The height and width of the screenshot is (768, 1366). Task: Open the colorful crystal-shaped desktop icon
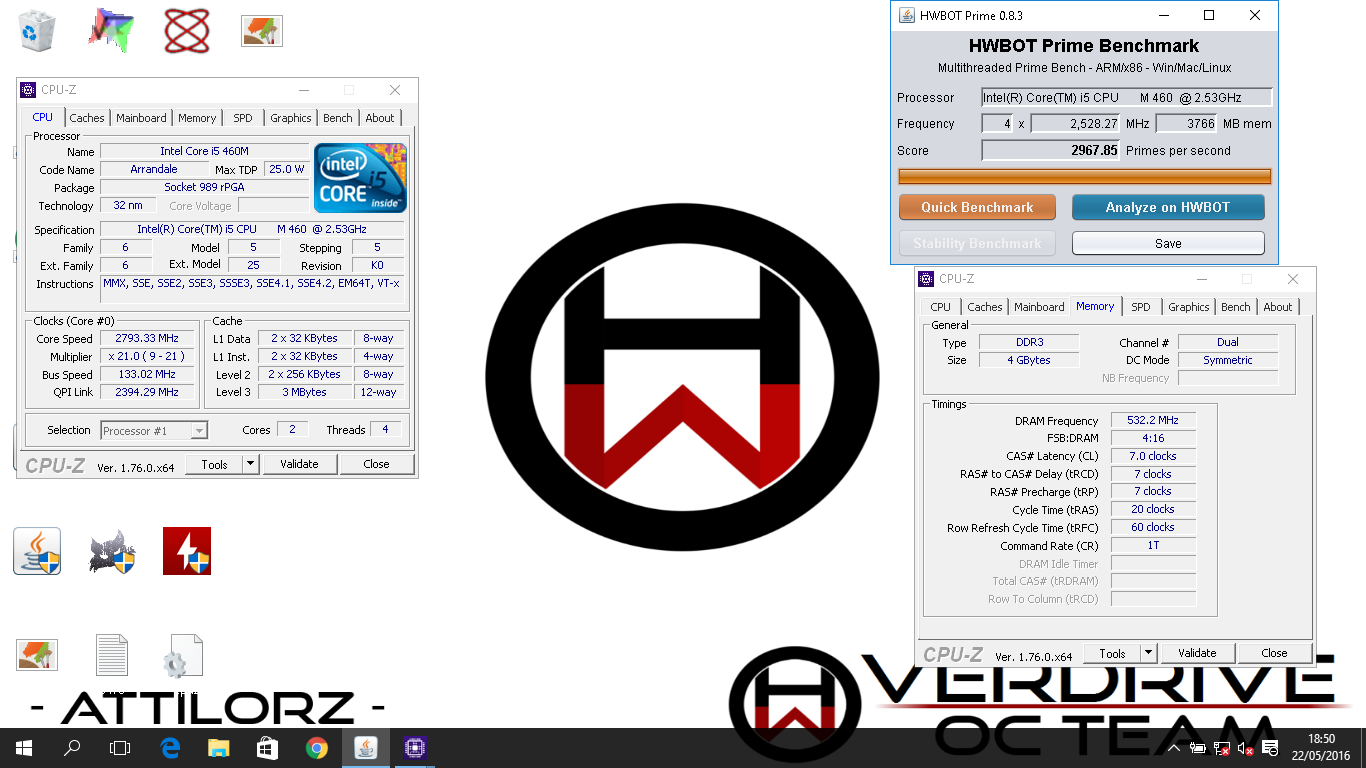click(111, 31)
